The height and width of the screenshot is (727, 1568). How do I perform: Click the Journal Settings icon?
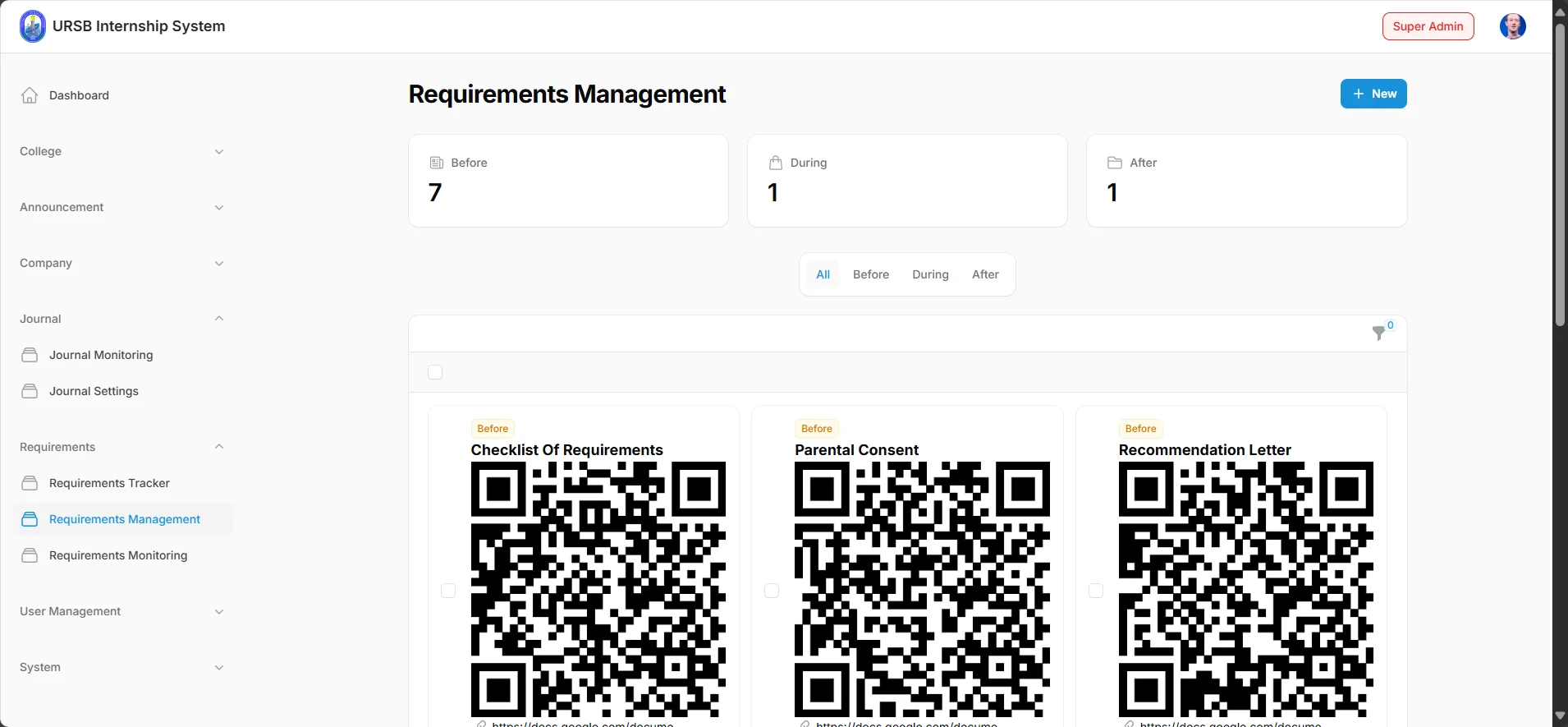(30, 391)
